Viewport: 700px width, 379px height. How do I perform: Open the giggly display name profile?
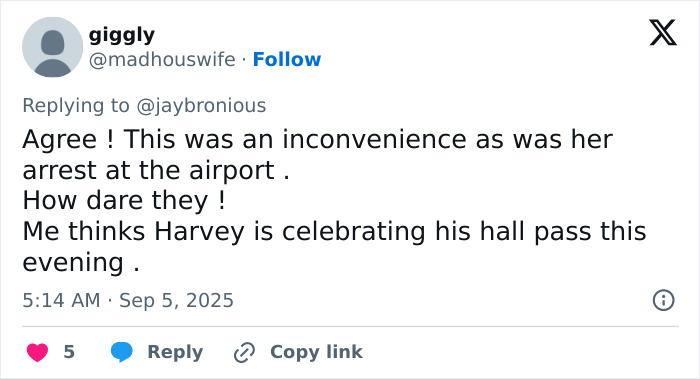[x=122, y=35]
